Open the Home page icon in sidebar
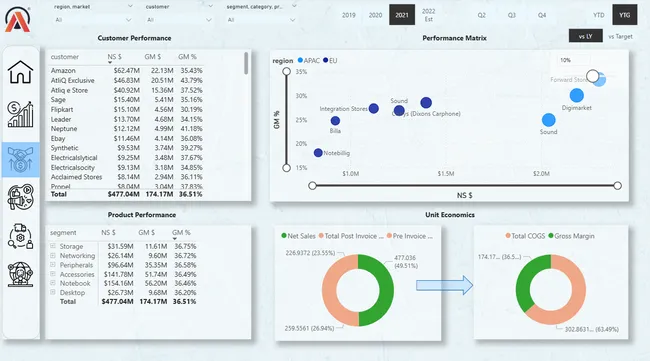 (20, 72)
